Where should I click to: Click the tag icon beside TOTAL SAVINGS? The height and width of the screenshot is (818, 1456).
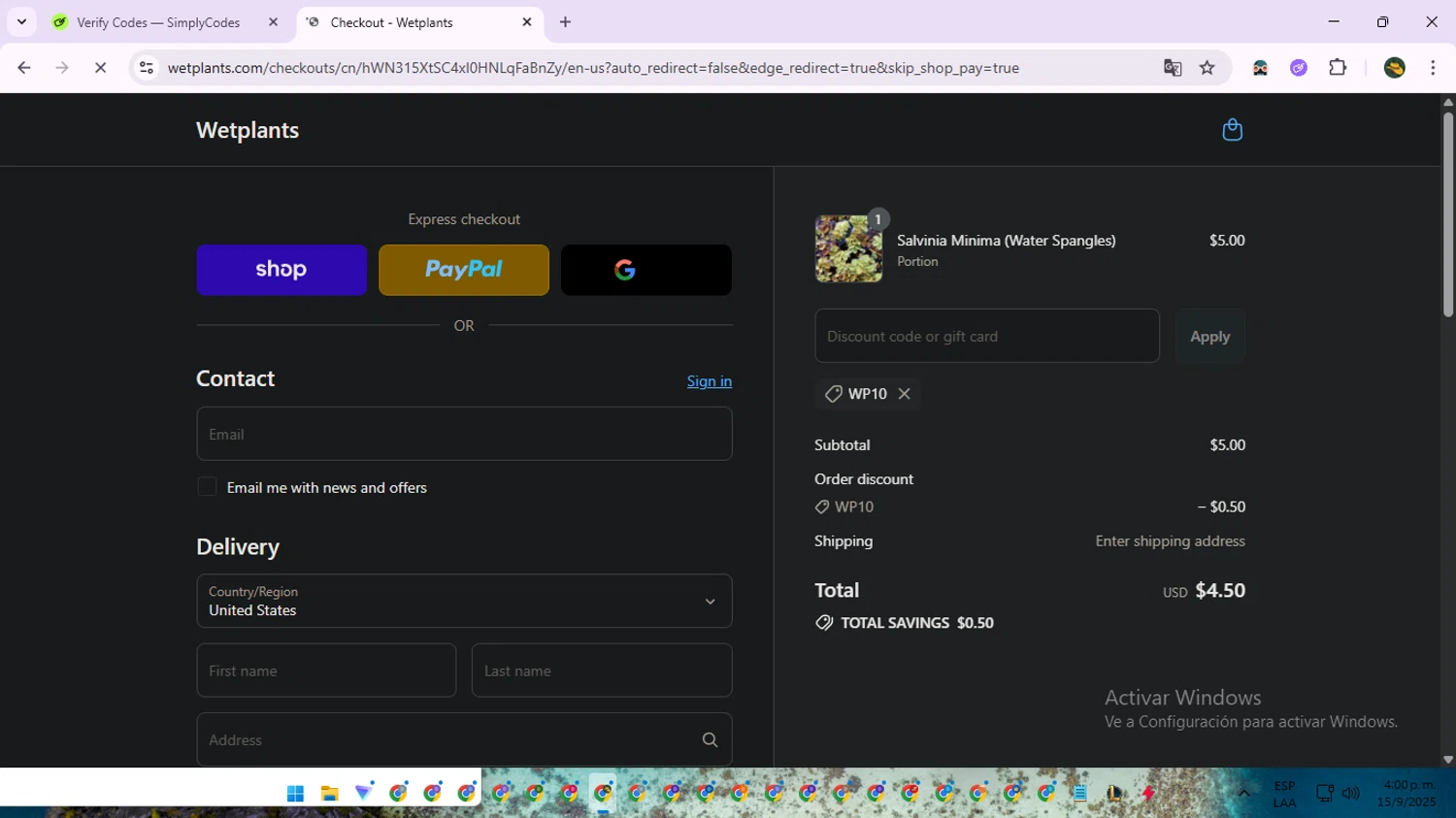824,623
